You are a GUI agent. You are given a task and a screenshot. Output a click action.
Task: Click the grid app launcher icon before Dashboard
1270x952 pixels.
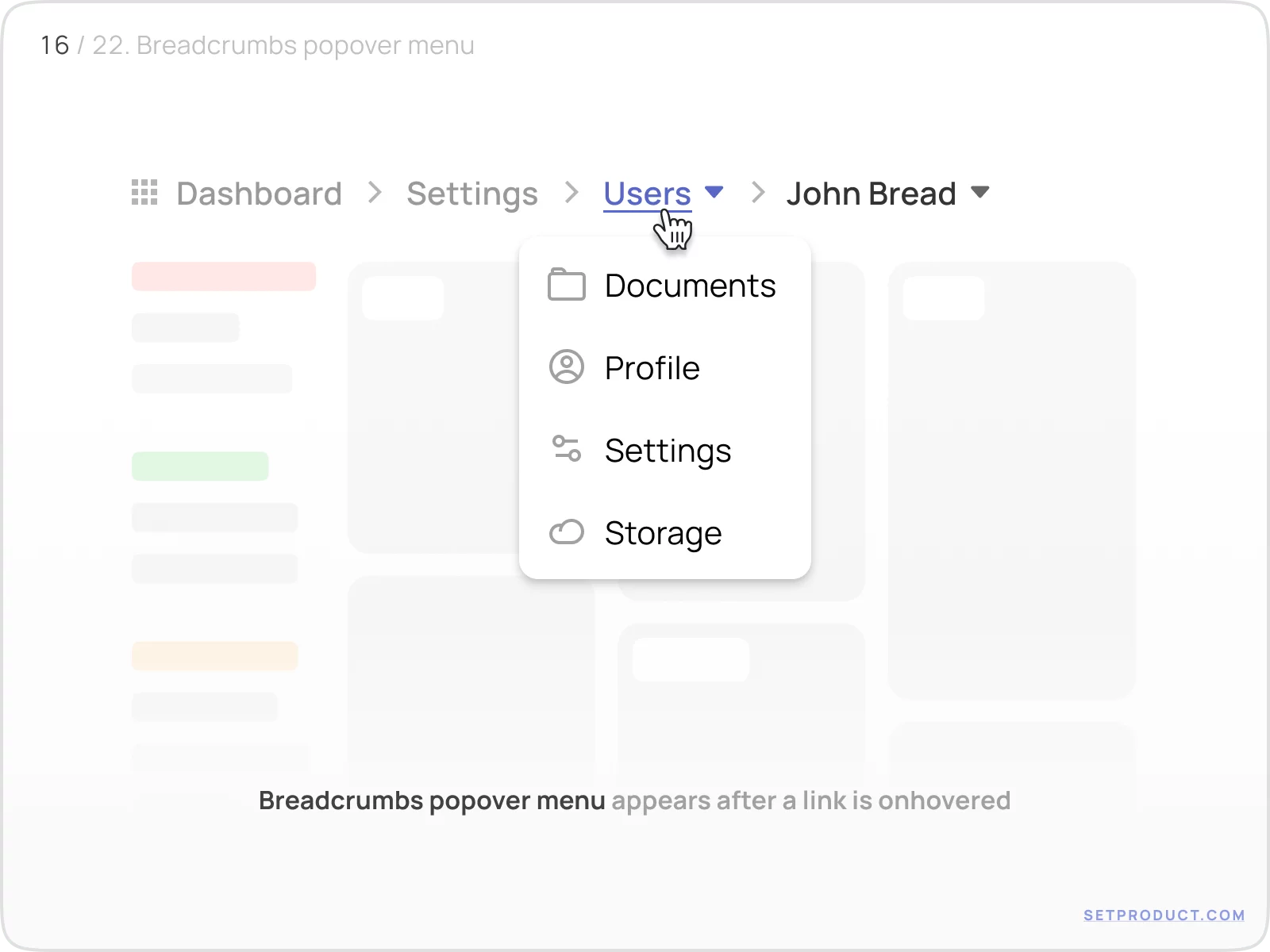click(144, 193)
